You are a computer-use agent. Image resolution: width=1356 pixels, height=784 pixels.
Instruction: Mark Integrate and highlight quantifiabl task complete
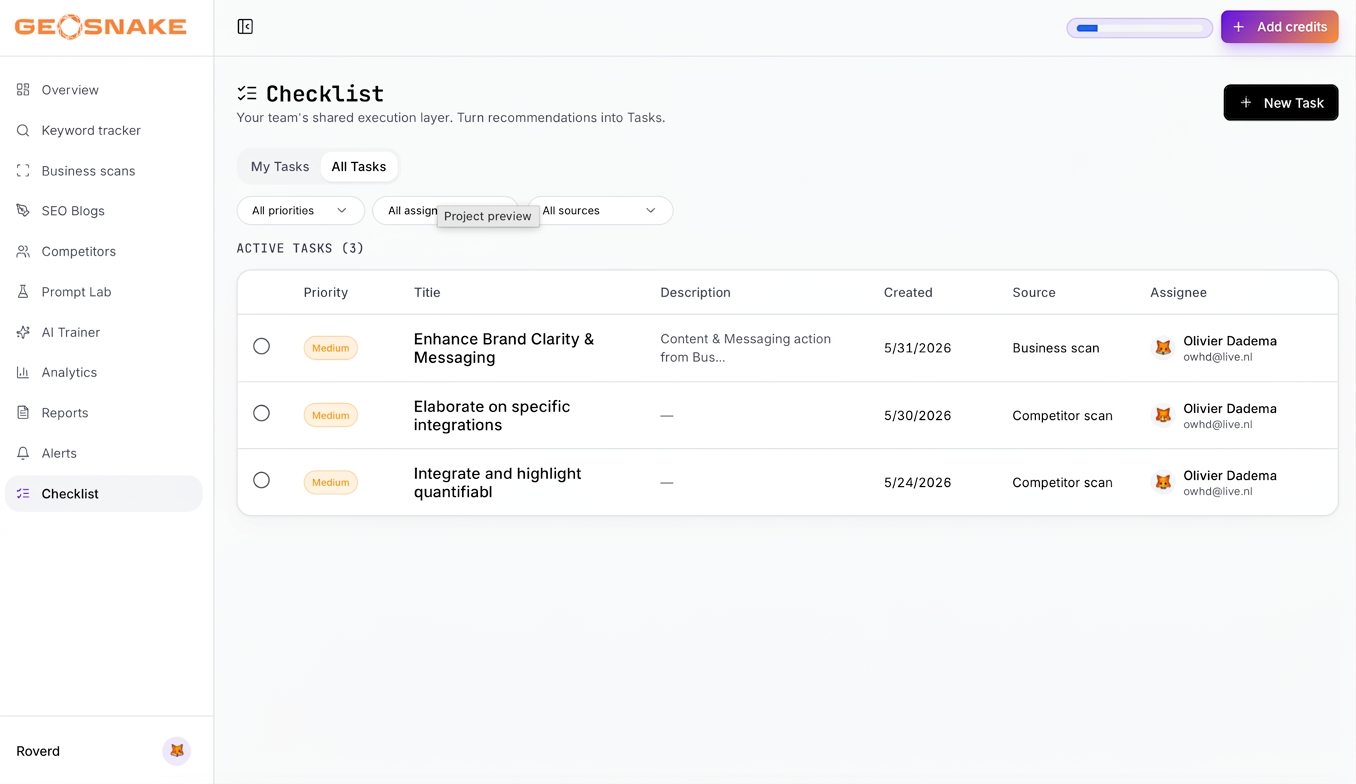261,480
